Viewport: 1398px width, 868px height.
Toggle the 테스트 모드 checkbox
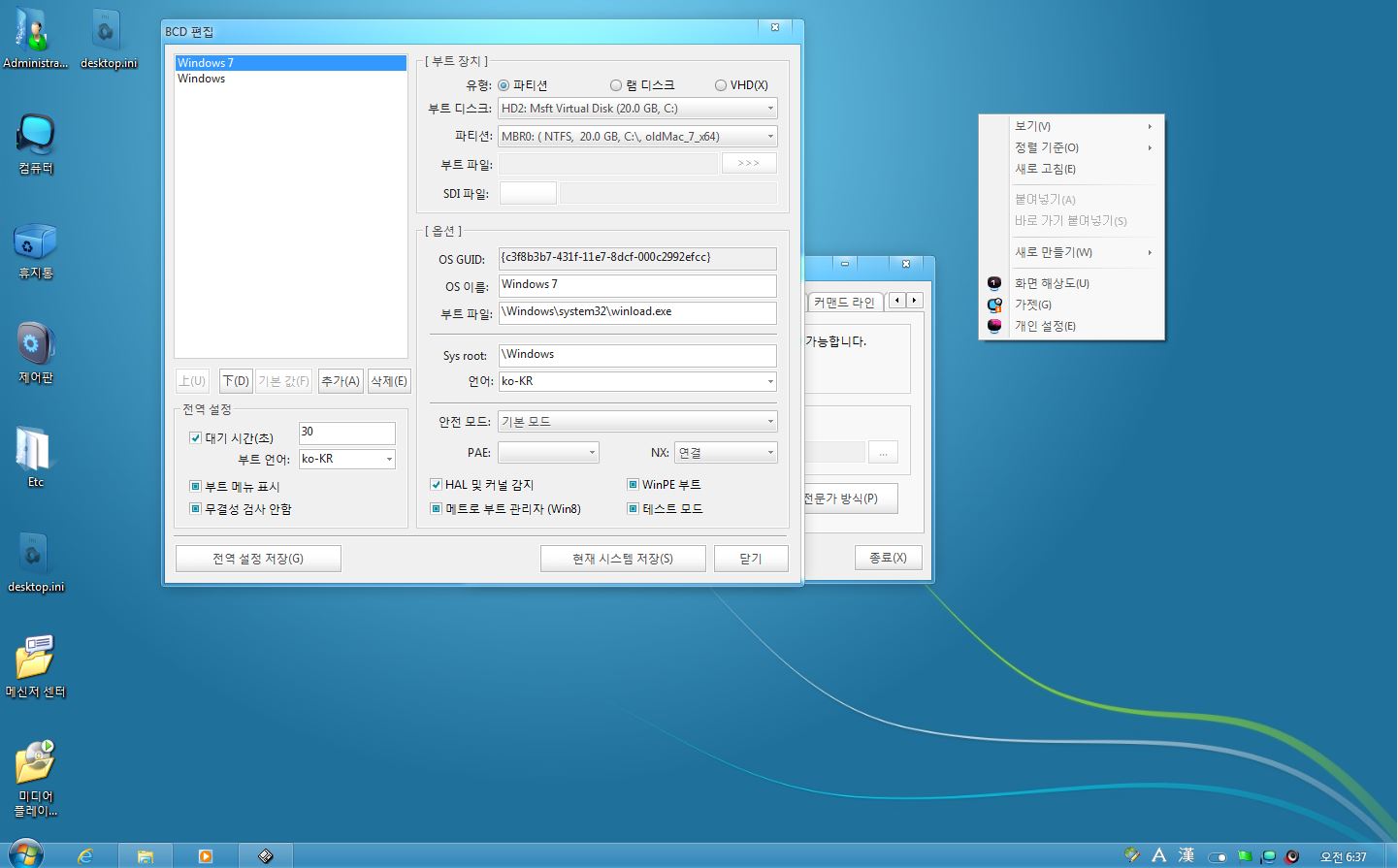coord(633,508)
